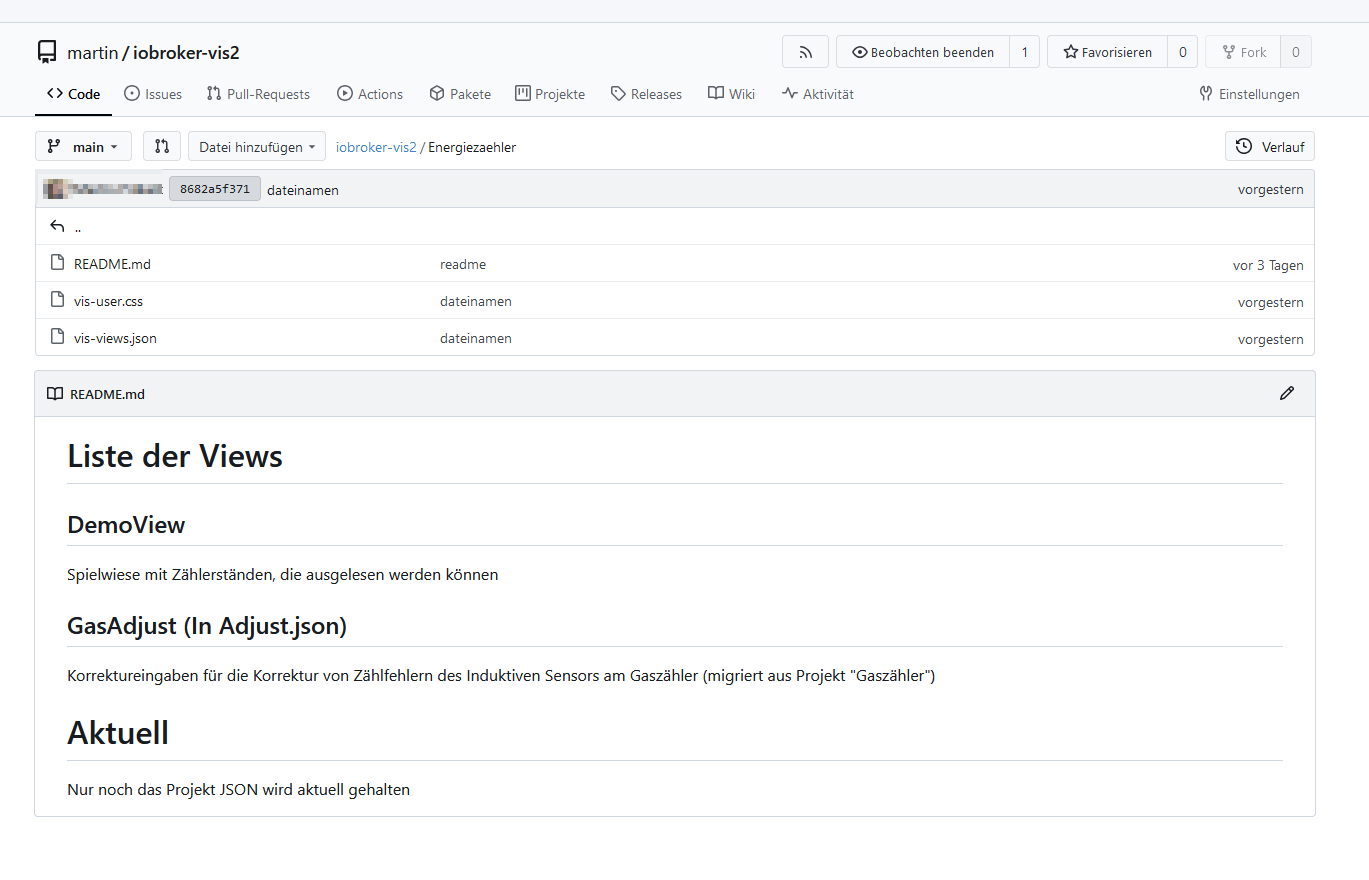Viewport: 1369px width, 880px height.
Task: Expand the Datei hinzufügen dropdown
Action: click(x=257, y=147)
